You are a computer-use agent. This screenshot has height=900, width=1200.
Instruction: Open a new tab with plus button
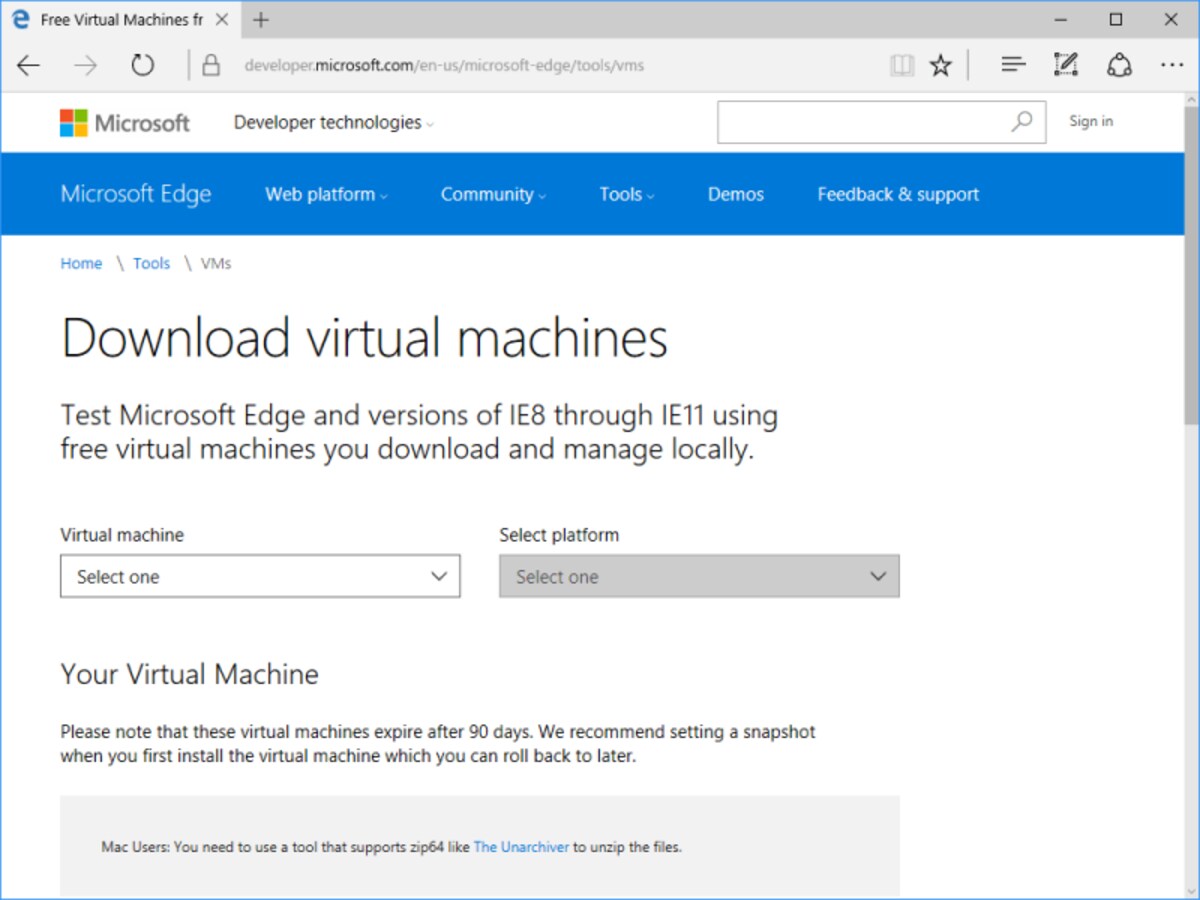click(261, 20)
